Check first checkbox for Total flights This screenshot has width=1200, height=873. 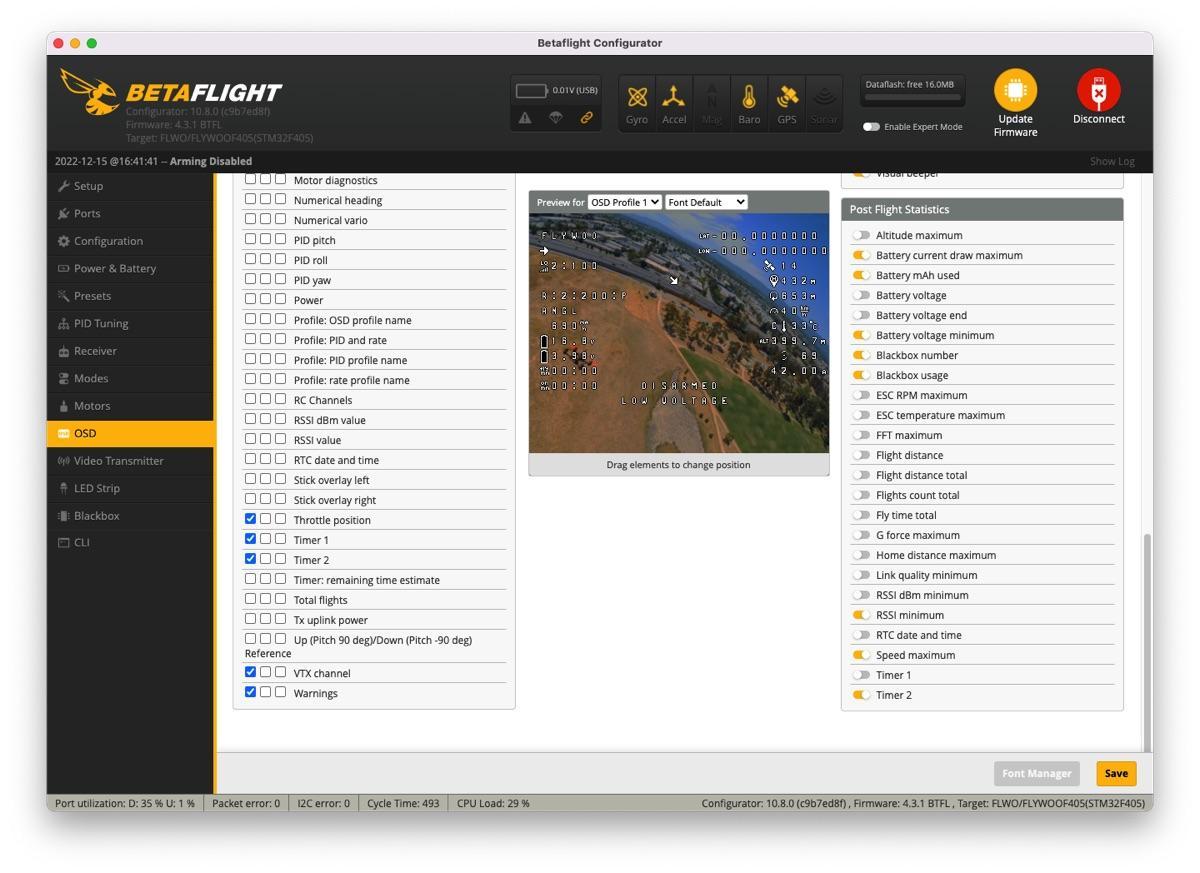251,599
